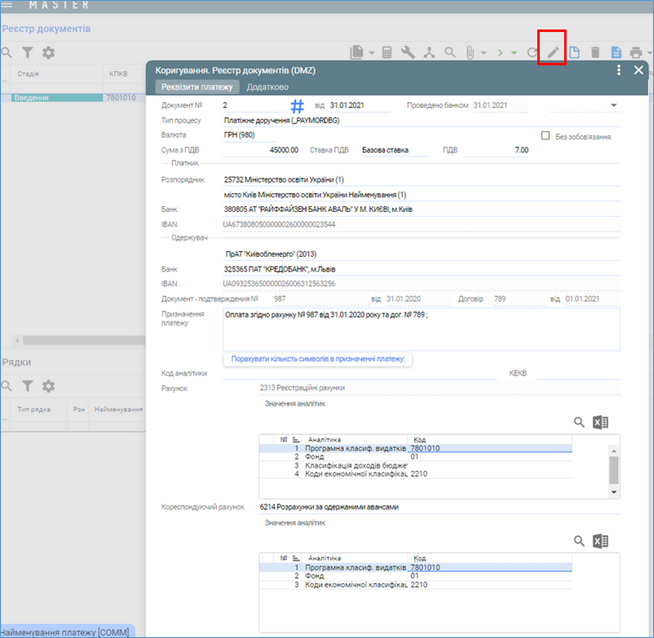
Task: Click the paperclip attachment icon
Action: click(x=471, y=52)
